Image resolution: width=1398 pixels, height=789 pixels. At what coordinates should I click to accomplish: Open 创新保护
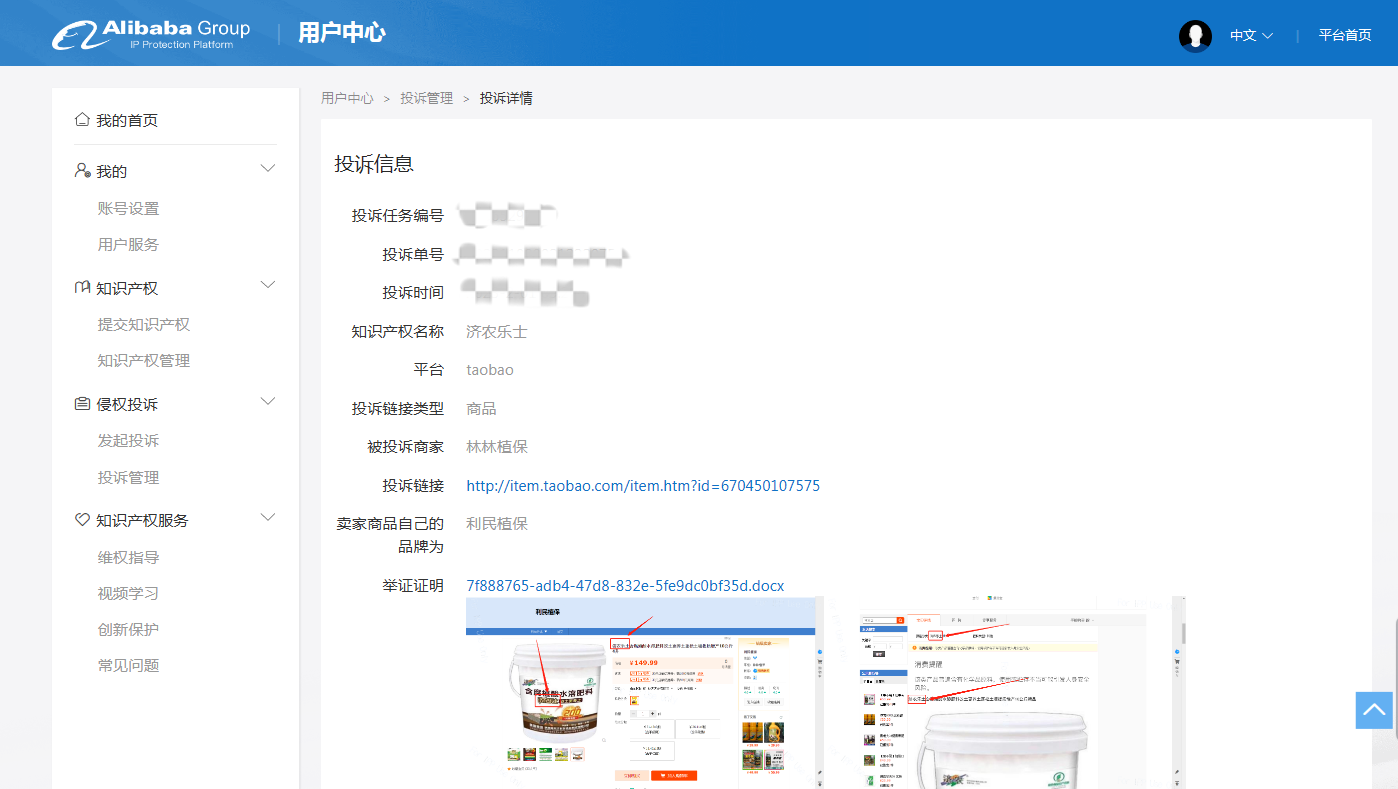tap(128, 629)
